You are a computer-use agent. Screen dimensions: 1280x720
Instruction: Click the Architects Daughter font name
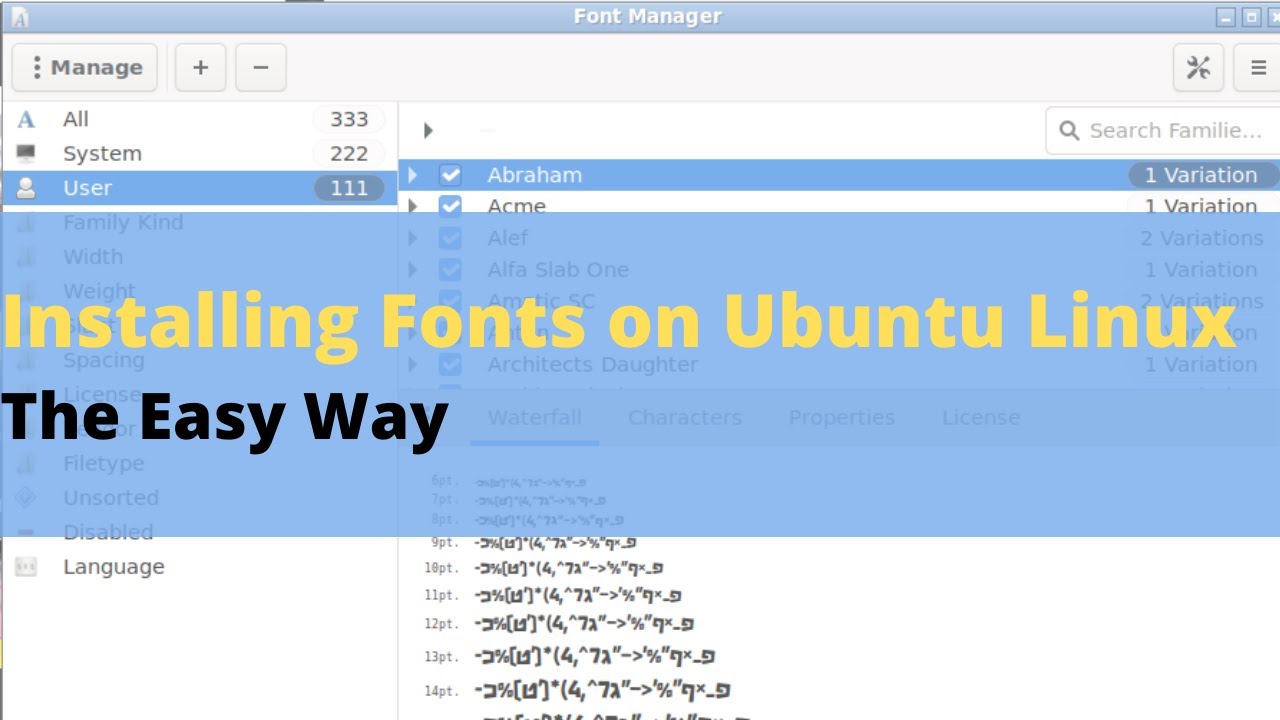tap(593, 364)
